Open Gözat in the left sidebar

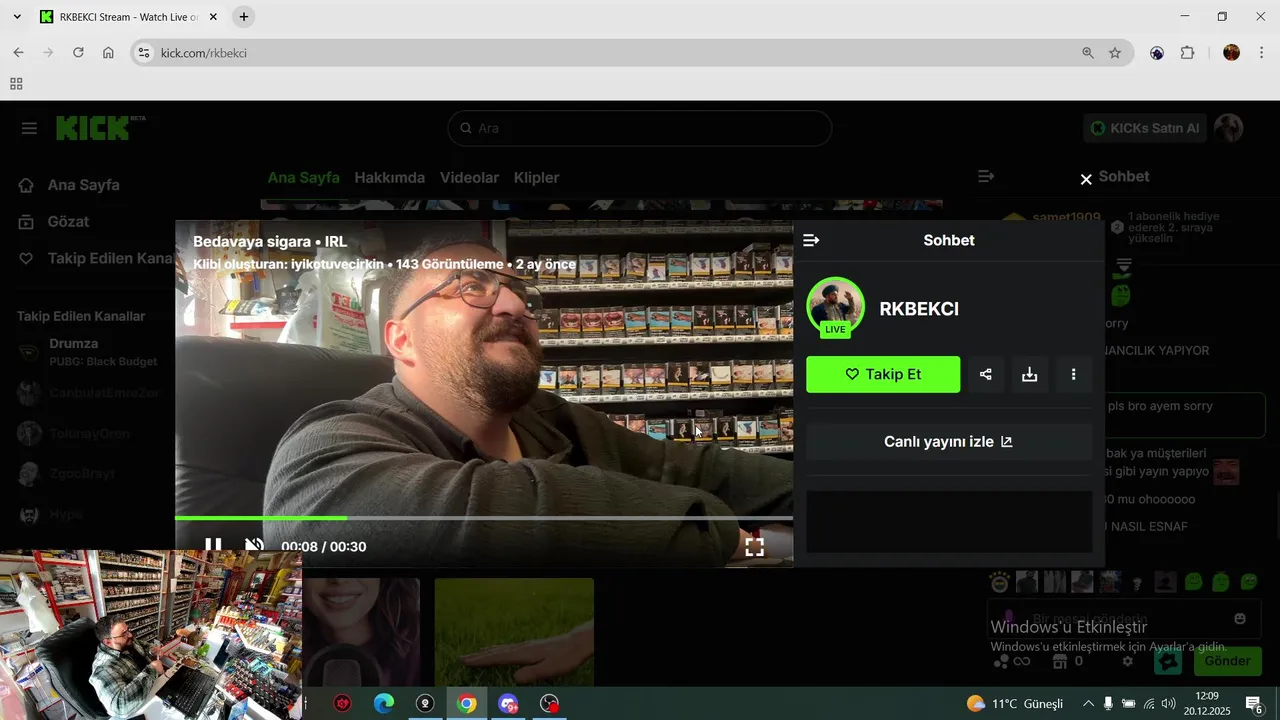pos(68,222)
